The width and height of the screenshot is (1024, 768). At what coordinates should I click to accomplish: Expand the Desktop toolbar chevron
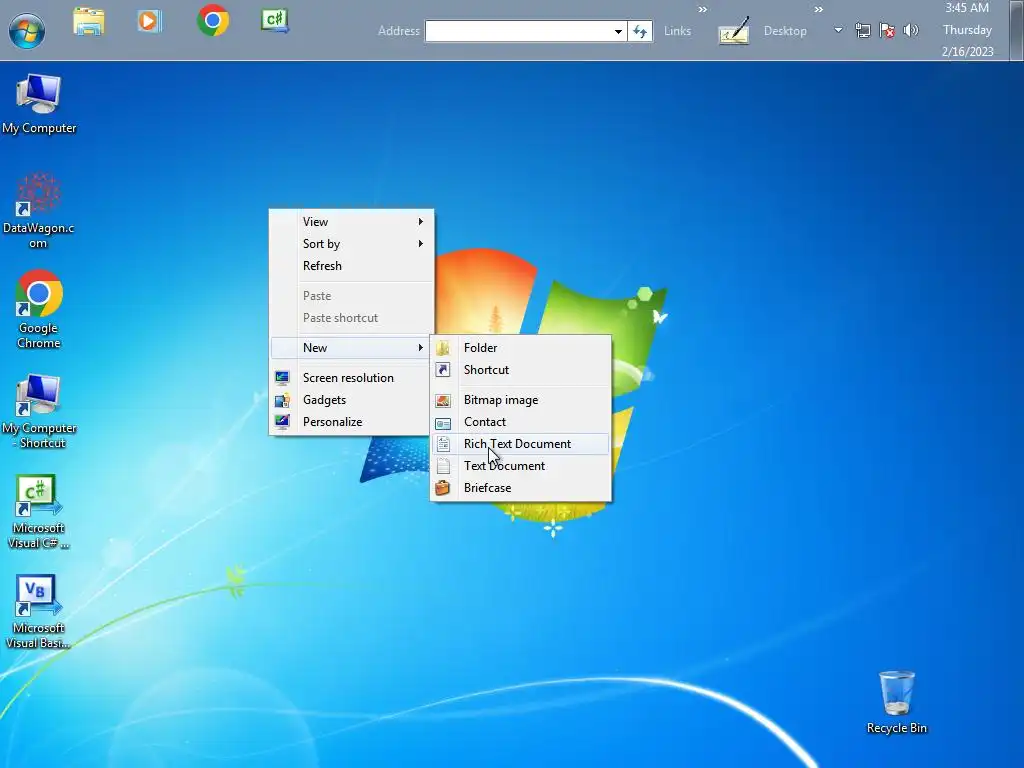(x=818, y=9)
